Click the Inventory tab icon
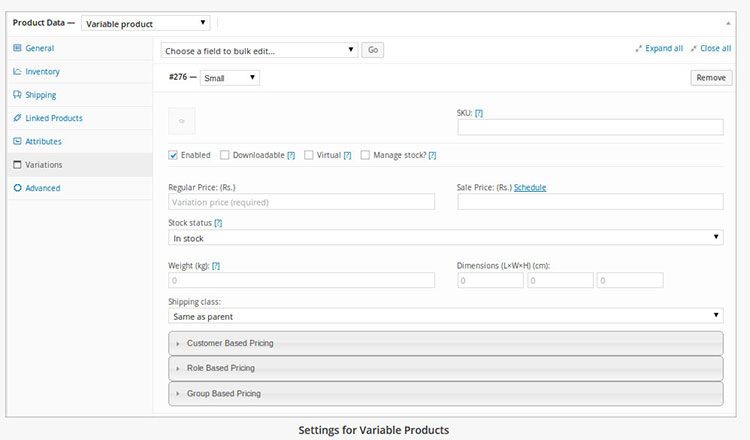The height and width of the screenshot is (440, 750). [17, 72]
